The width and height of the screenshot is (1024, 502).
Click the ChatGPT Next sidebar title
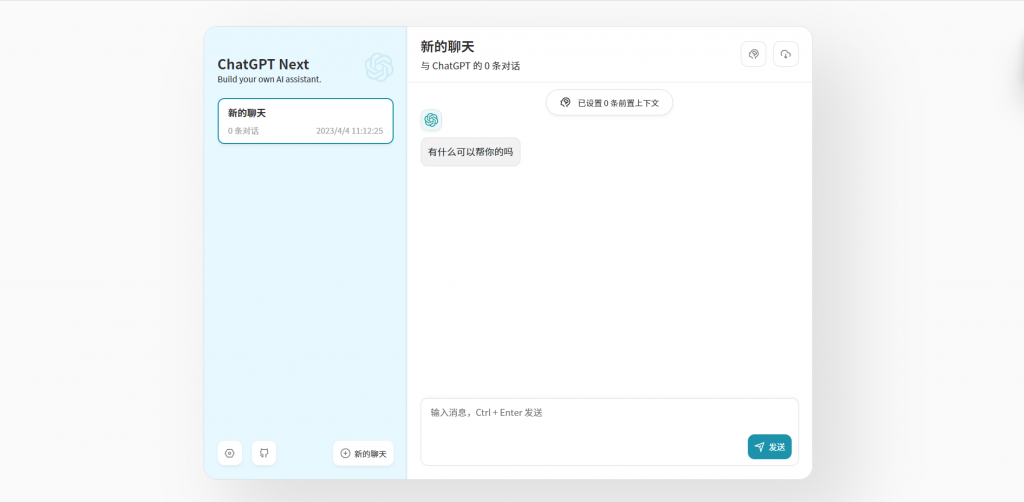click(263, 64)
